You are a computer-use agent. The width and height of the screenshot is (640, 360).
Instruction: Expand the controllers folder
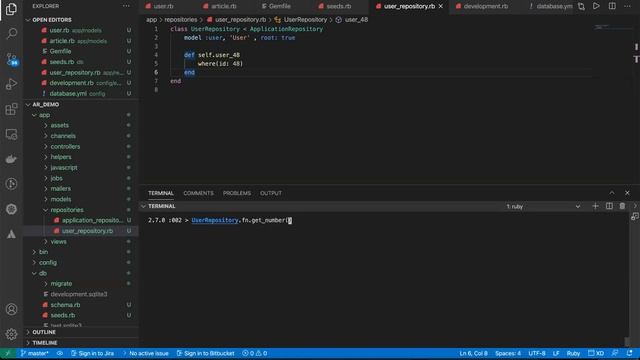(65, 147)
